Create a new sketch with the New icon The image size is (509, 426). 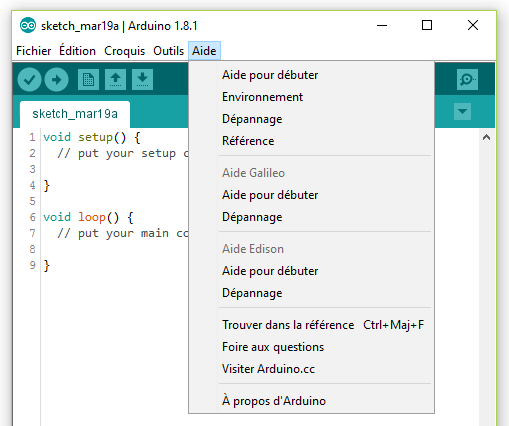pyautogui.click(x=88, y=80)
